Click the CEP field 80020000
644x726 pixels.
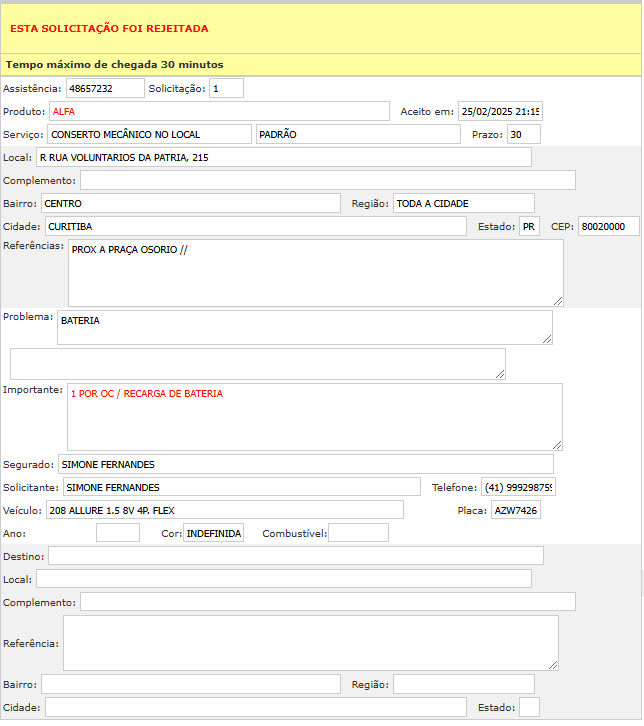(608, 226)
